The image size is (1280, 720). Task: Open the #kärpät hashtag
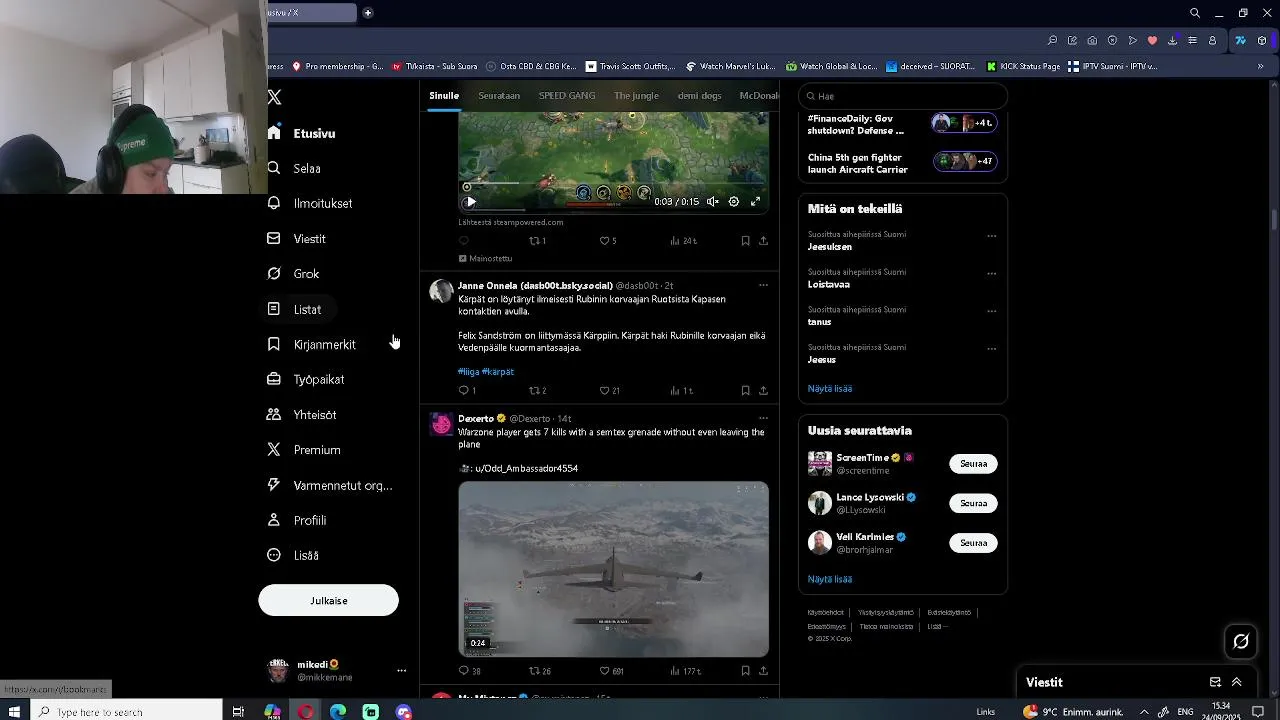[498, 371]
